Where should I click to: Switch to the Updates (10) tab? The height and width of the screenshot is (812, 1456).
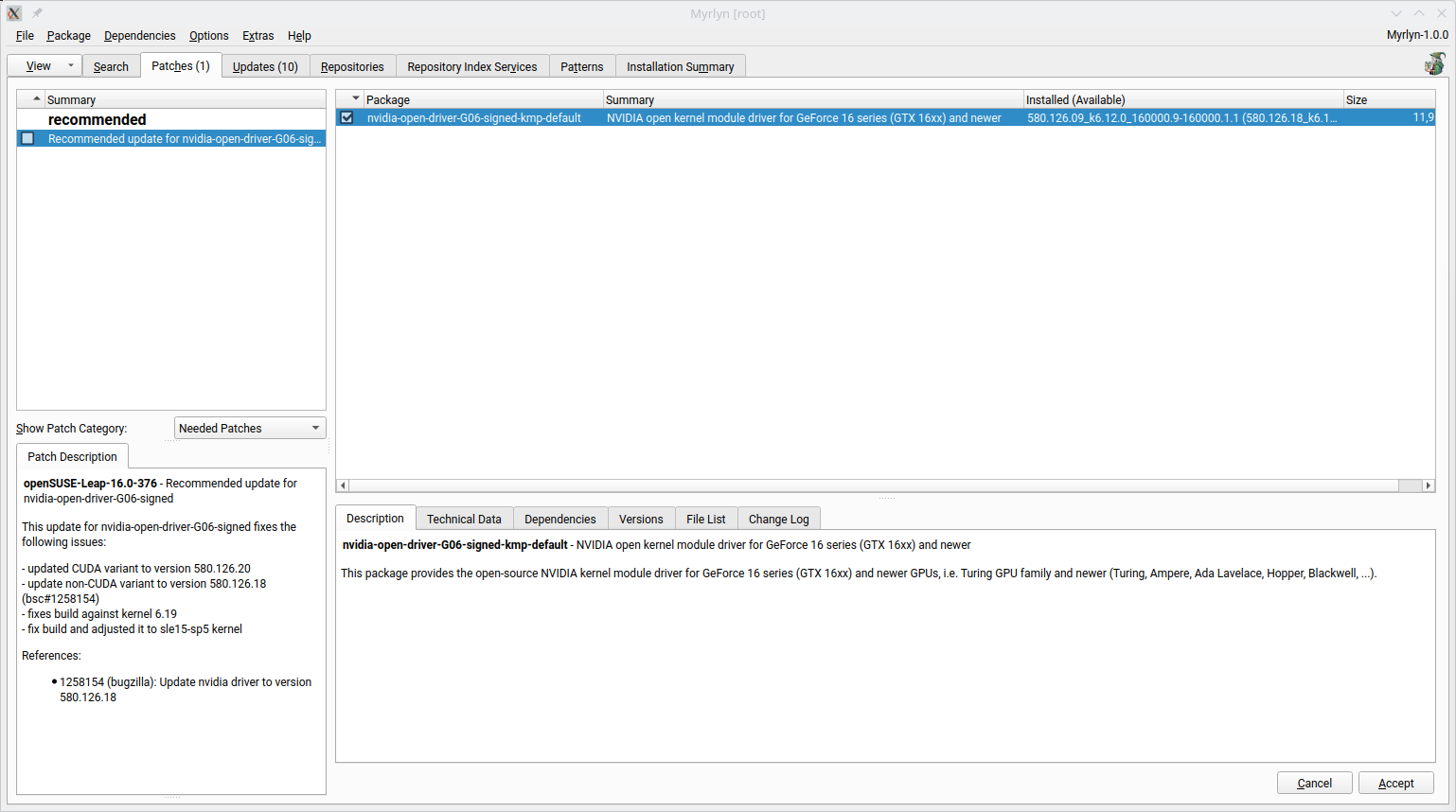pyautogui.click(x=265, y=66)
